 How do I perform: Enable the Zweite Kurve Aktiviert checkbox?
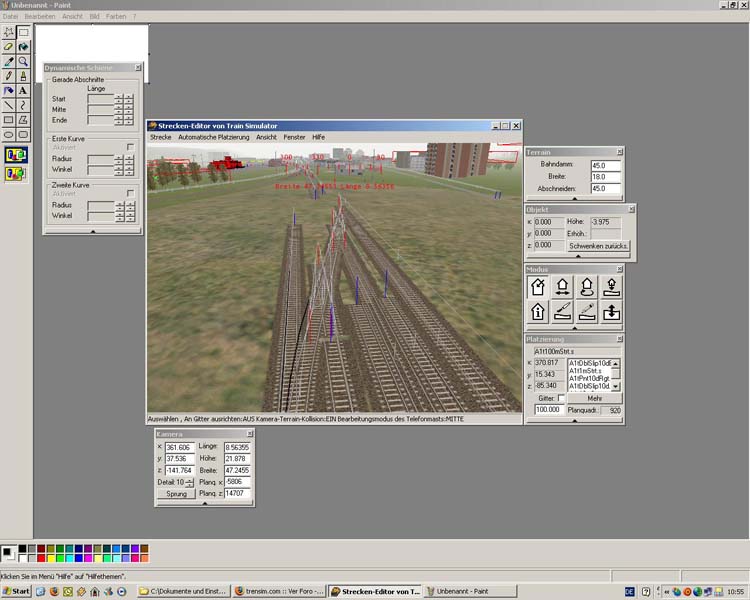[130, 193]
